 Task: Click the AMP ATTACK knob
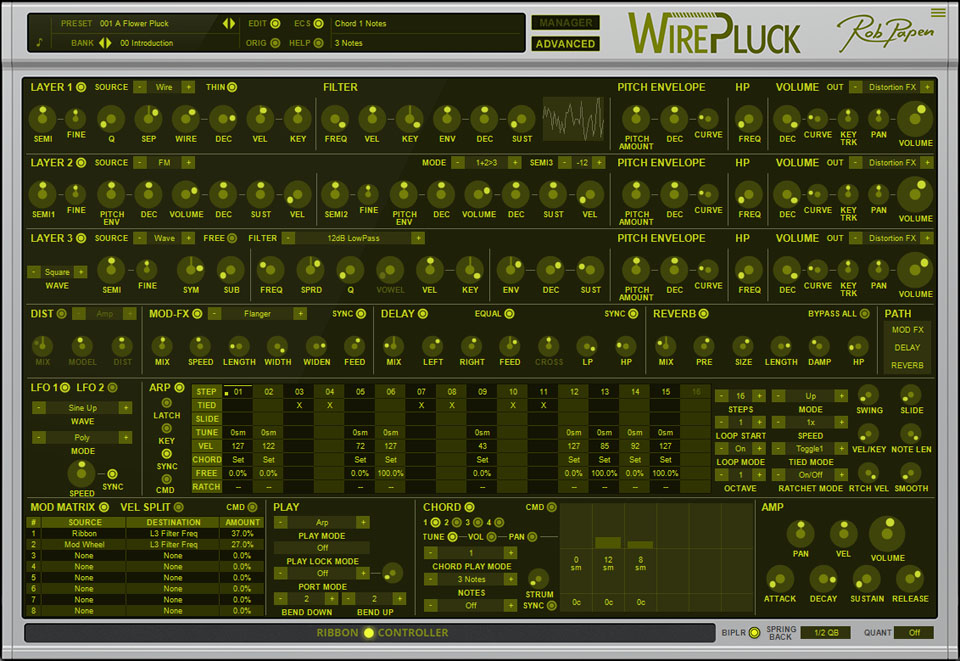(779, 579)
